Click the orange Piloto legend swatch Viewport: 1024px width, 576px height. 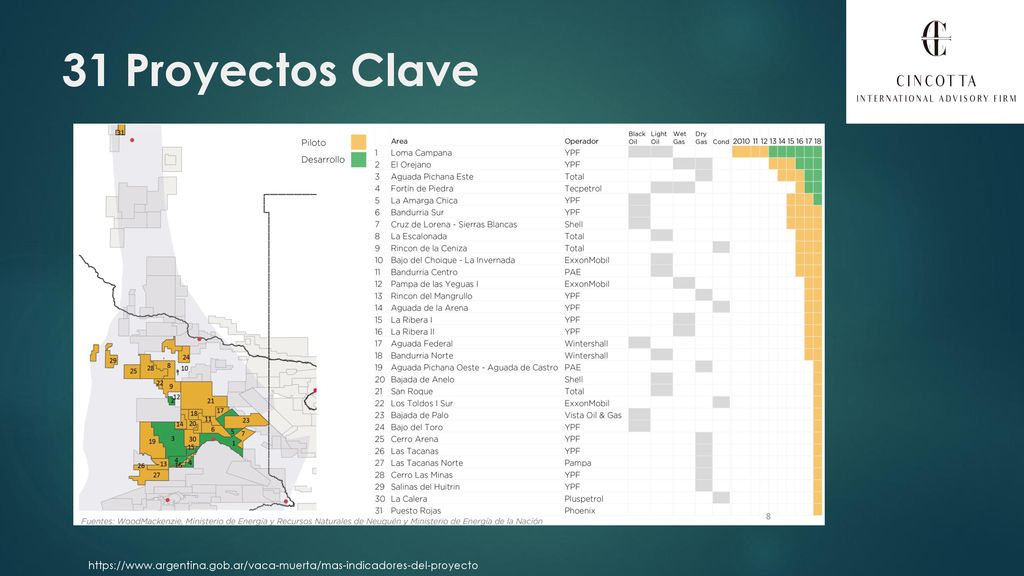pos(359,142)
